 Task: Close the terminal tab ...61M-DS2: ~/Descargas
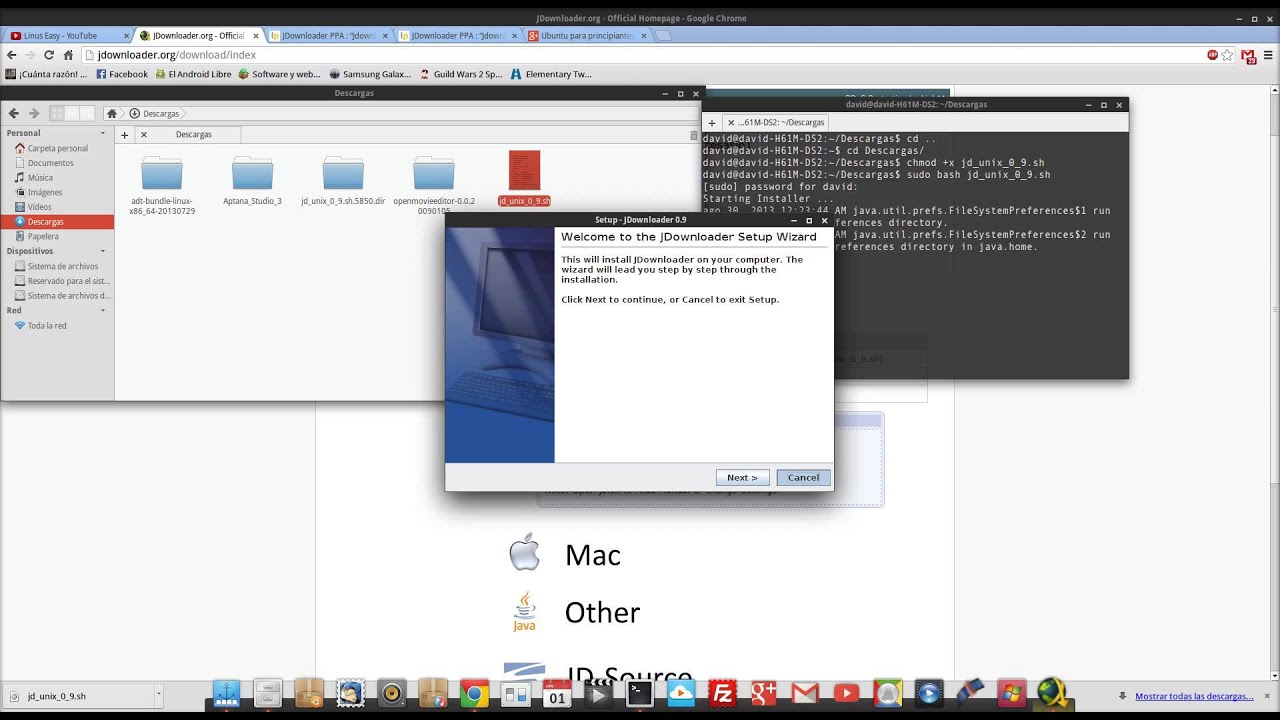pos(730,122)
